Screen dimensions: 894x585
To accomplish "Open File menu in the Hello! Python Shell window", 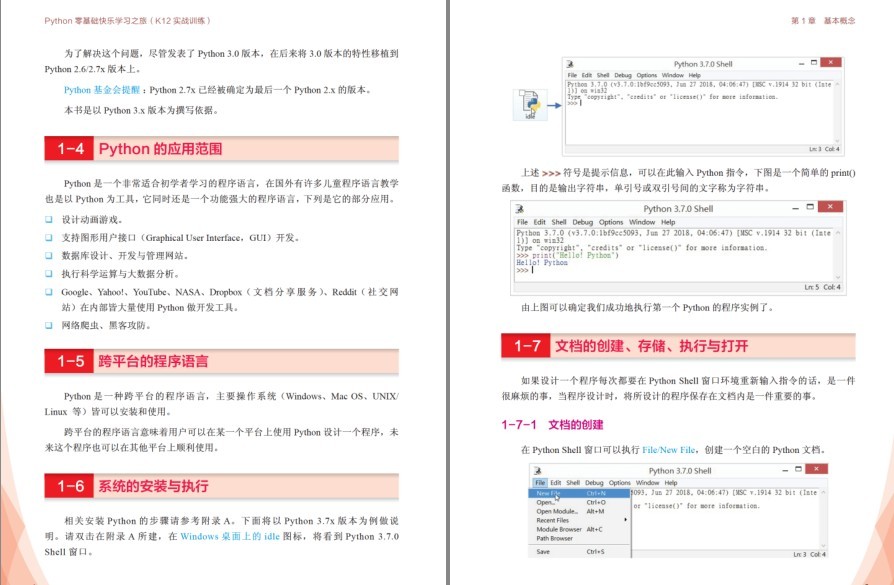I will (522, 222).
